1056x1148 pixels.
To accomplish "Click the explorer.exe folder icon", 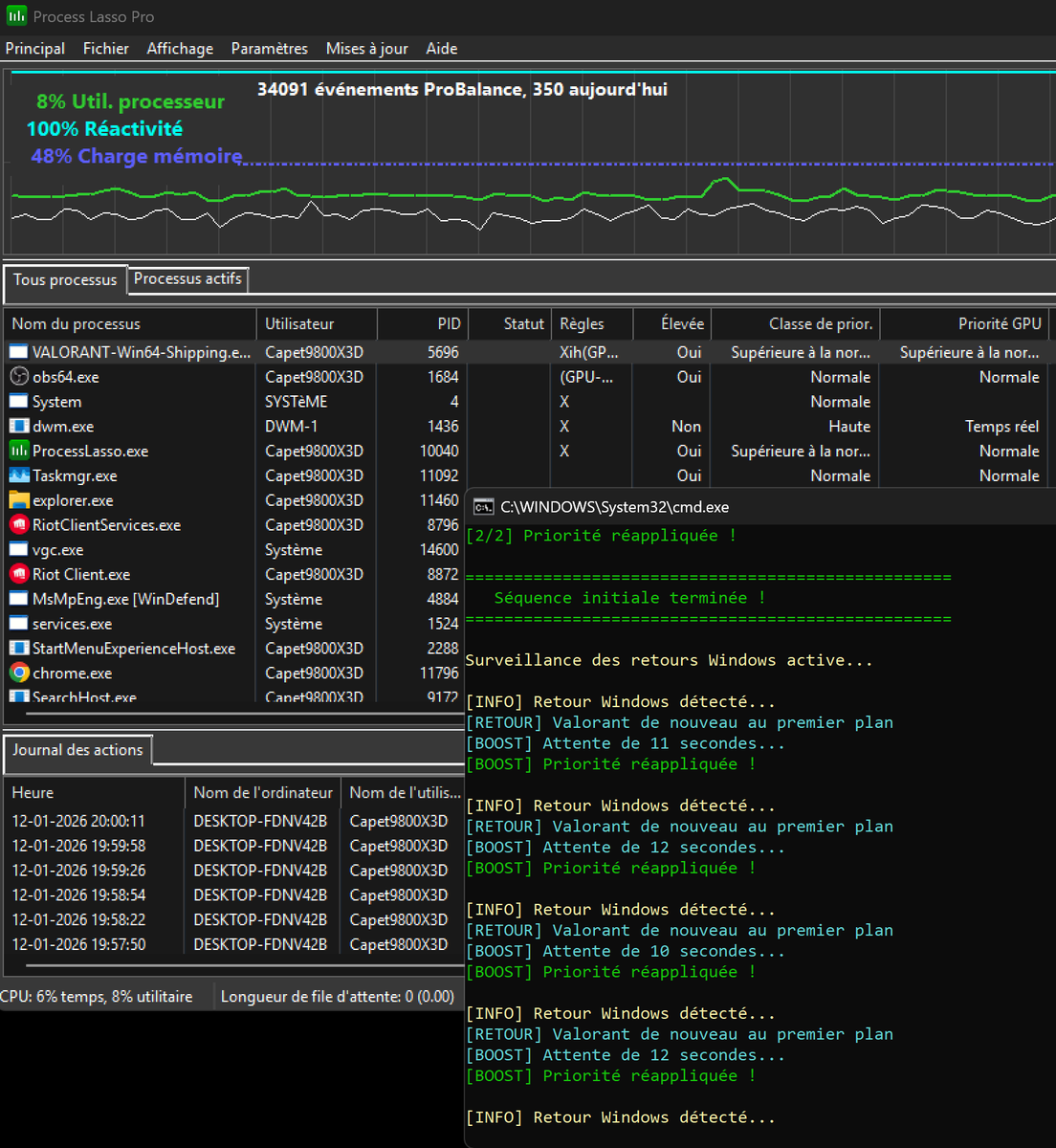I will tap(18, 500).
